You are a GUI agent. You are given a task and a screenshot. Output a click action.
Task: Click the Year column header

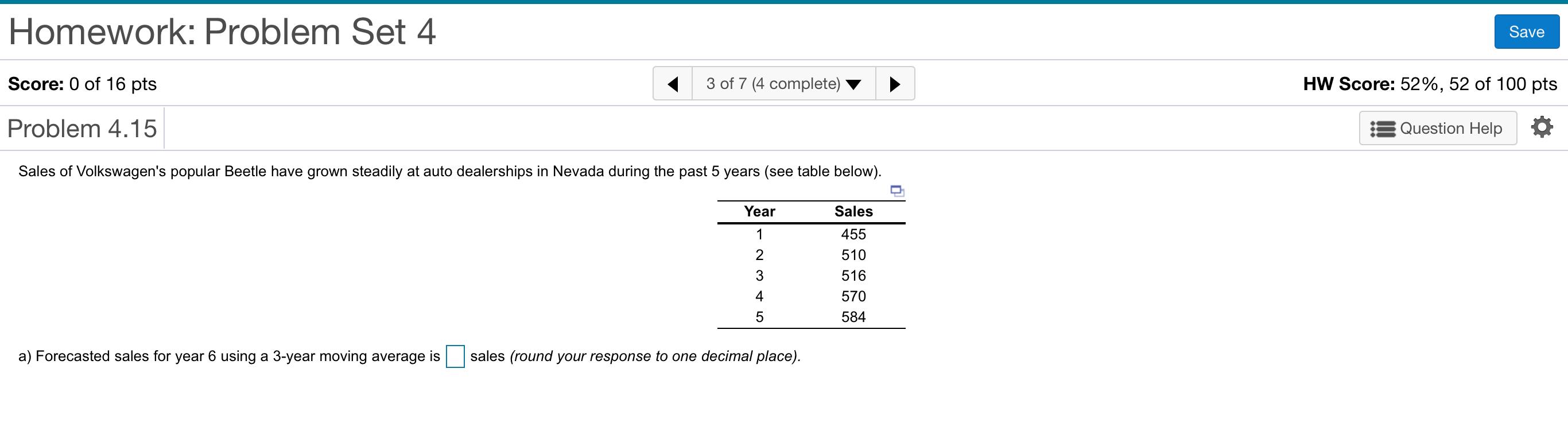[759, 211]
